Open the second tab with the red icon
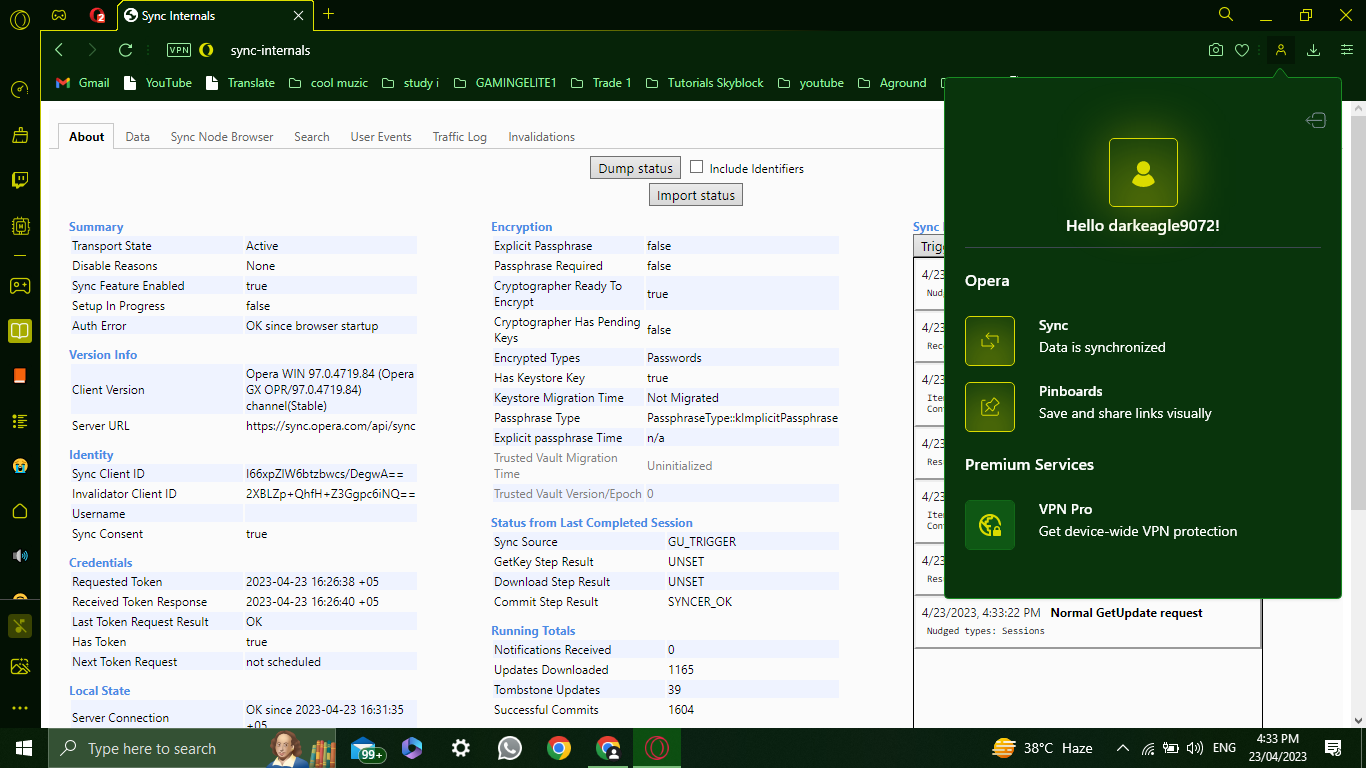The image size is (1366, 768). [x=96, y=15]
